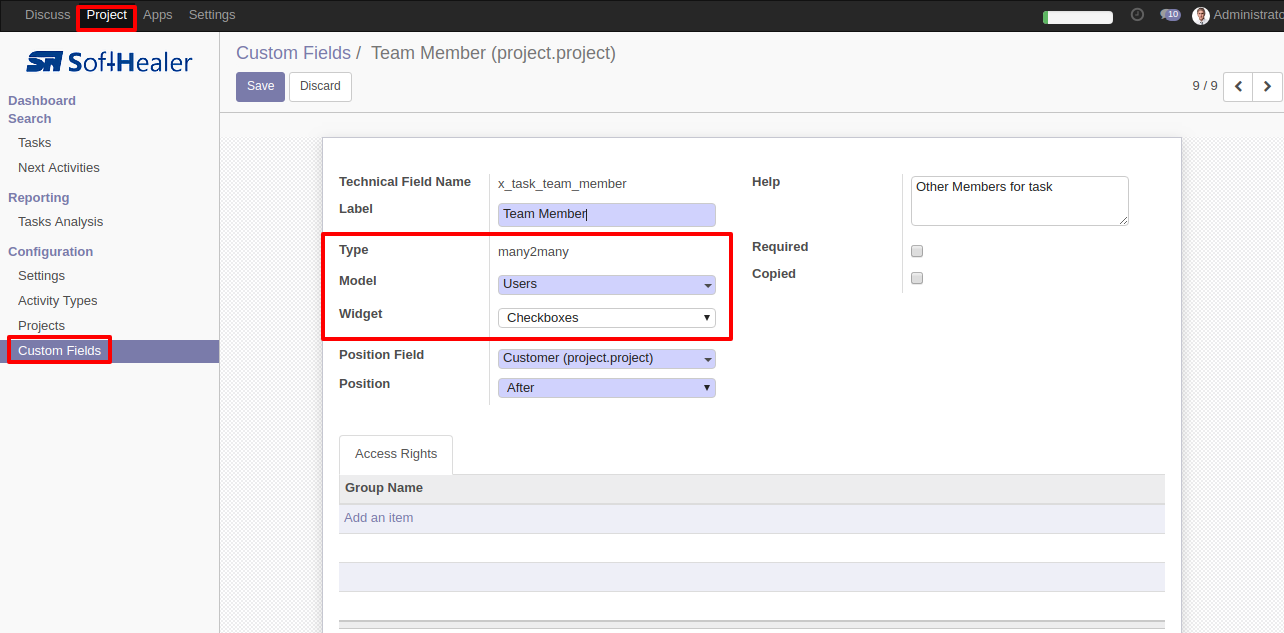
Task: Open the activities clock icon
Action: (x=1137, y=15)
